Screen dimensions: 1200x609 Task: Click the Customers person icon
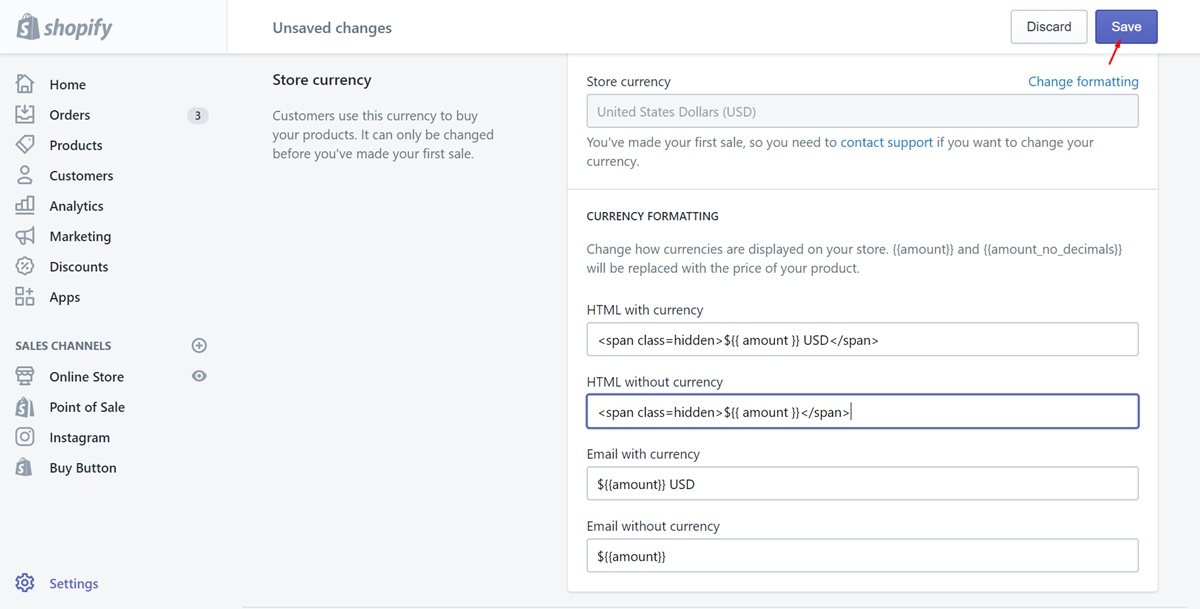click(25, 176)
